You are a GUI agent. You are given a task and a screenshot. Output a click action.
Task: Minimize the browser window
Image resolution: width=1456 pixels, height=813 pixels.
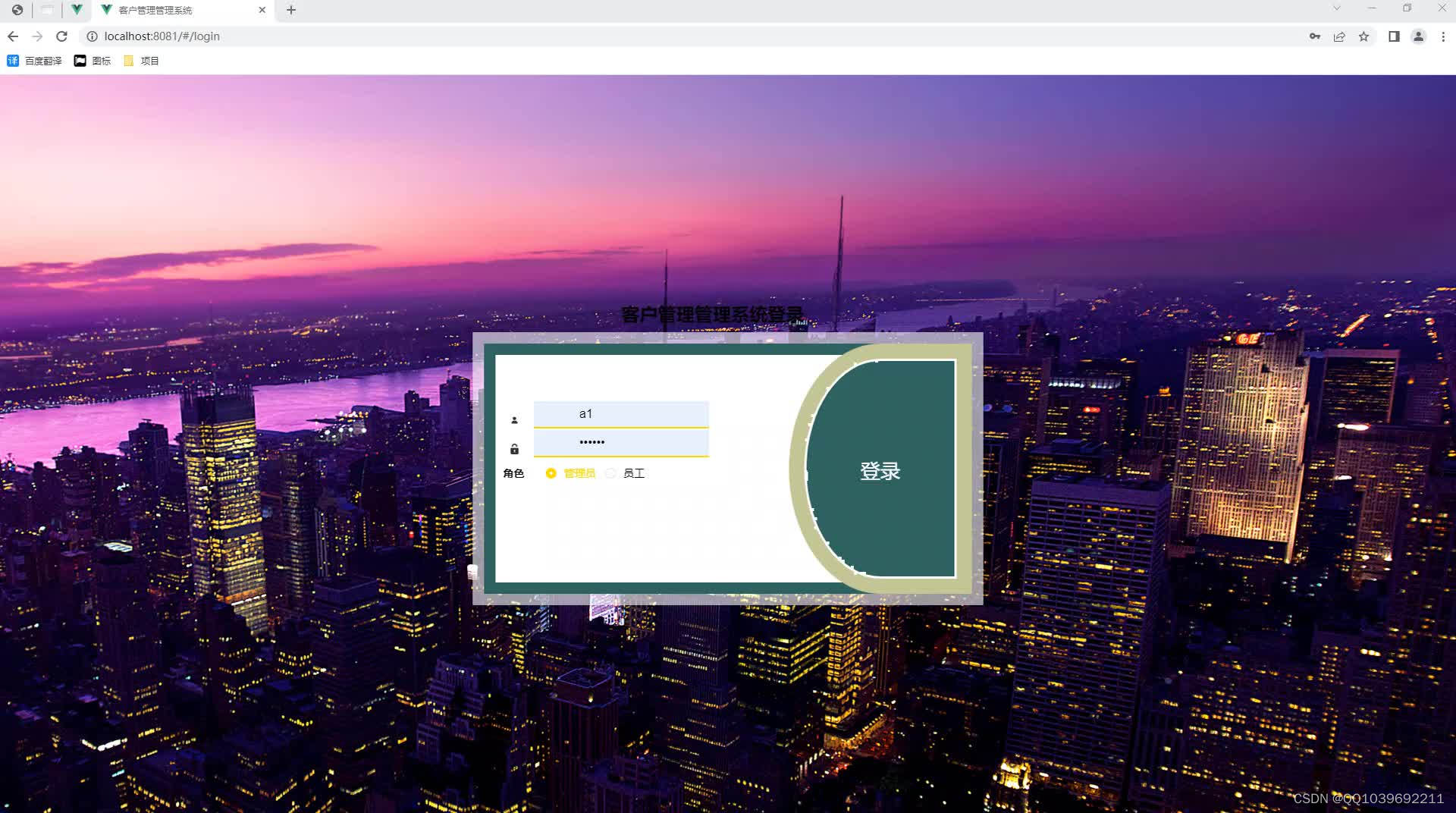(x=1372, y=8)
